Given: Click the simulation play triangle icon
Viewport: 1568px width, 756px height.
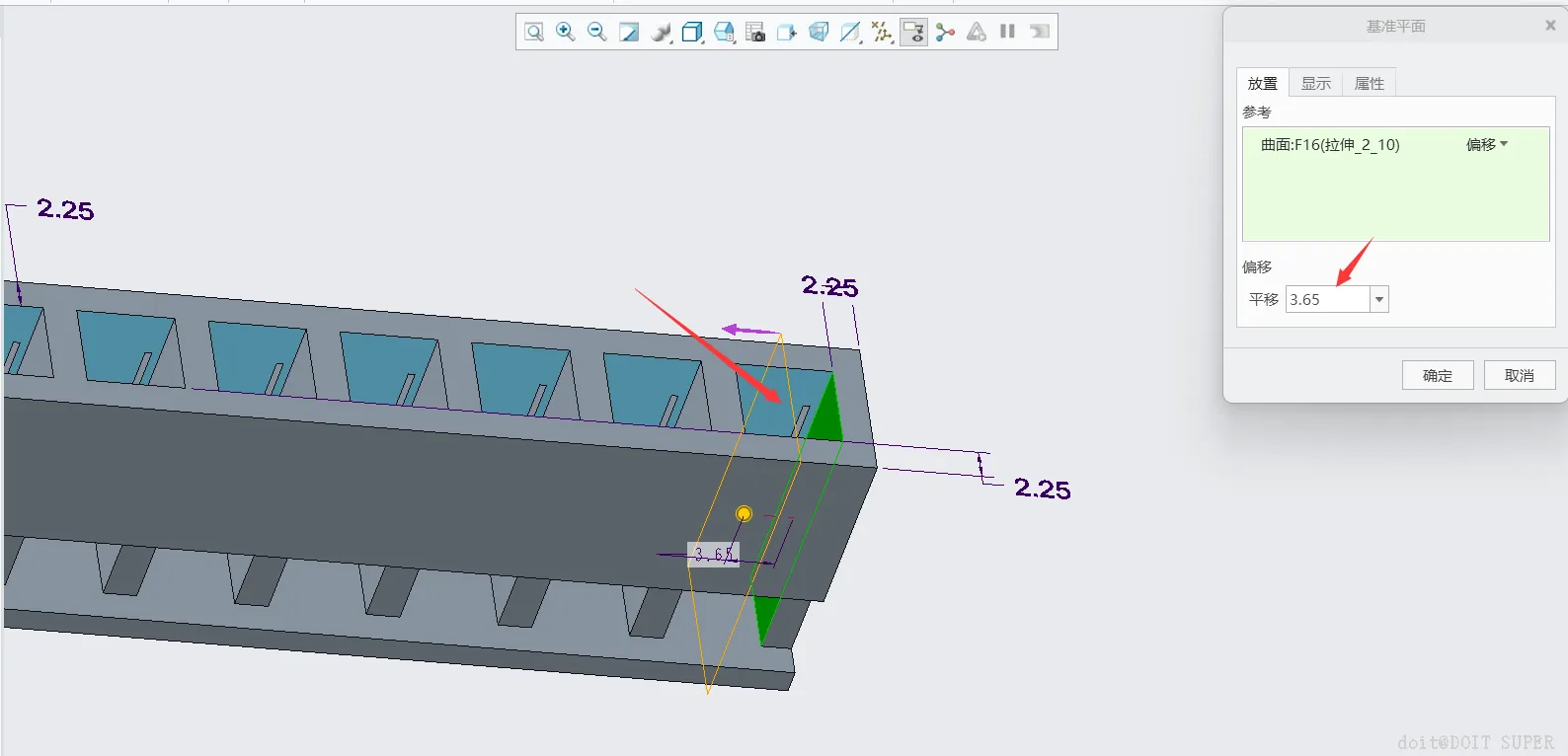Looking at the screenshot, I should coord(977,32).
